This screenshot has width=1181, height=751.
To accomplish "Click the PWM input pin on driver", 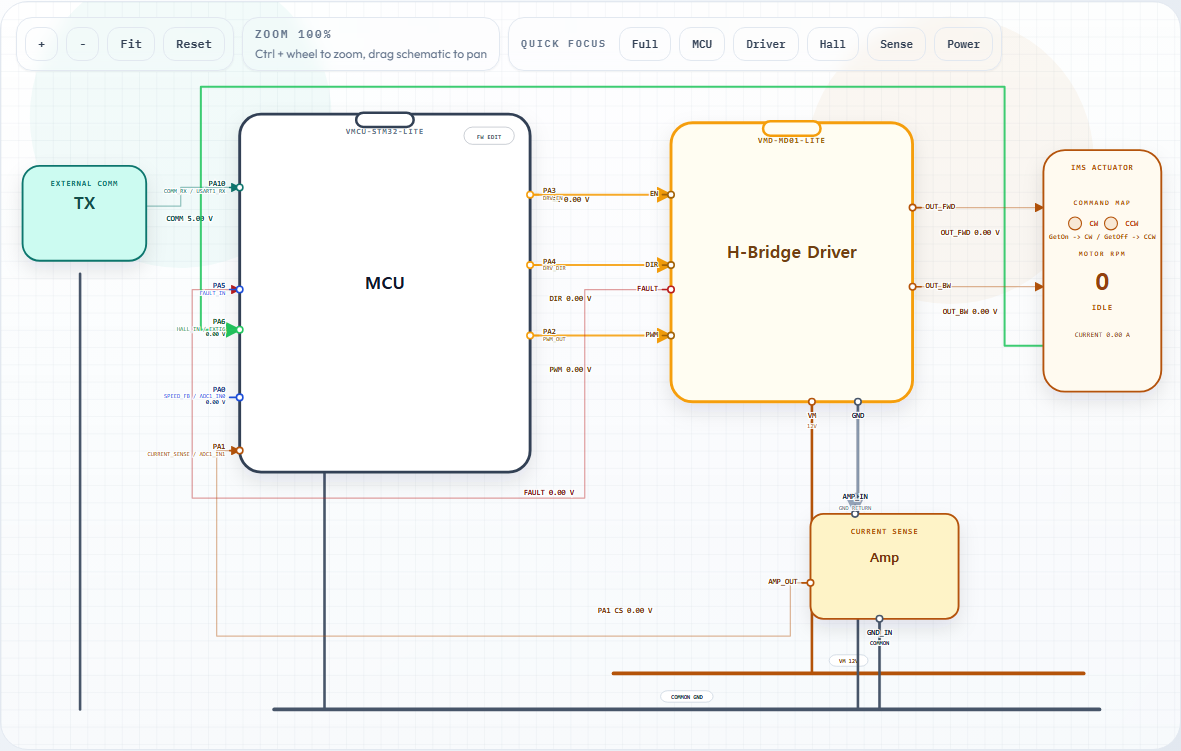I will 670,335.
